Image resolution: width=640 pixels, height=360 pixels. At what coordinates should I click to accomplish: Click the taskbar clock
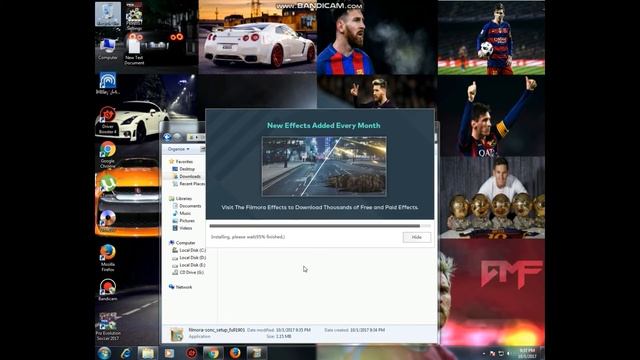click(x=527, y=353)
